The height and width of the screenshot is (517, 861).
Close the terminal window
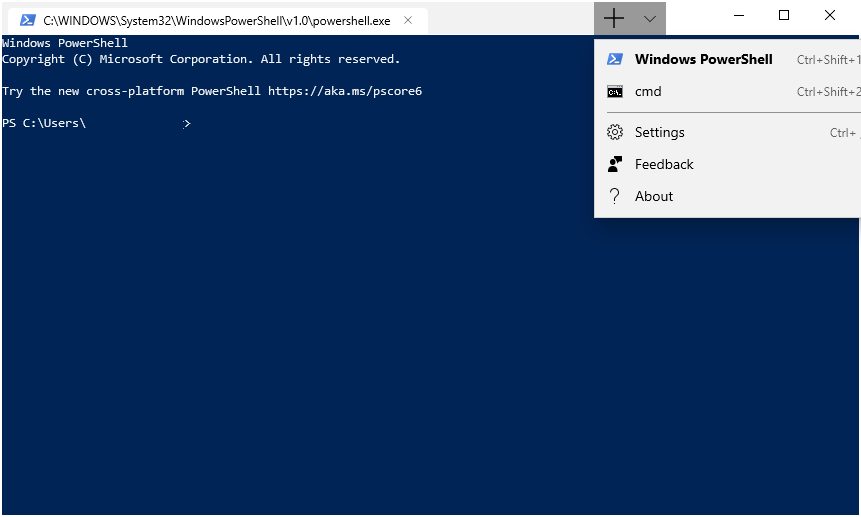(x=830, y=15)
